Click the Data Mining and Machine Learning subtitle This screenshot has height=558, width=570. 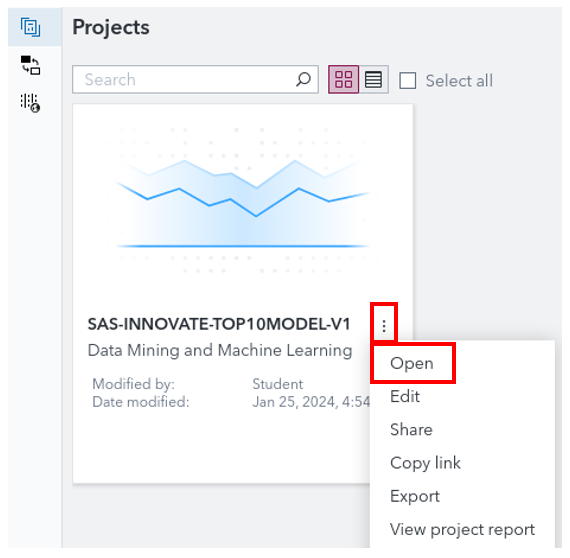point(220,350)
